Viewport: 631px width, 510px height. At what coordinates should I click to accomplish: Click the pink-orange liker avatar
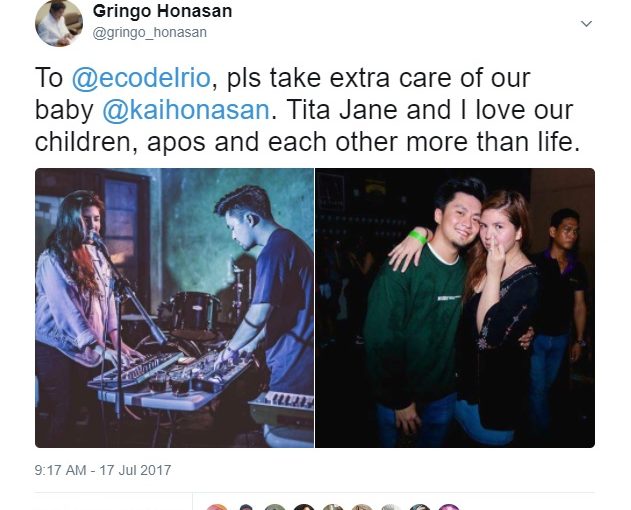[x=217, y=507]
